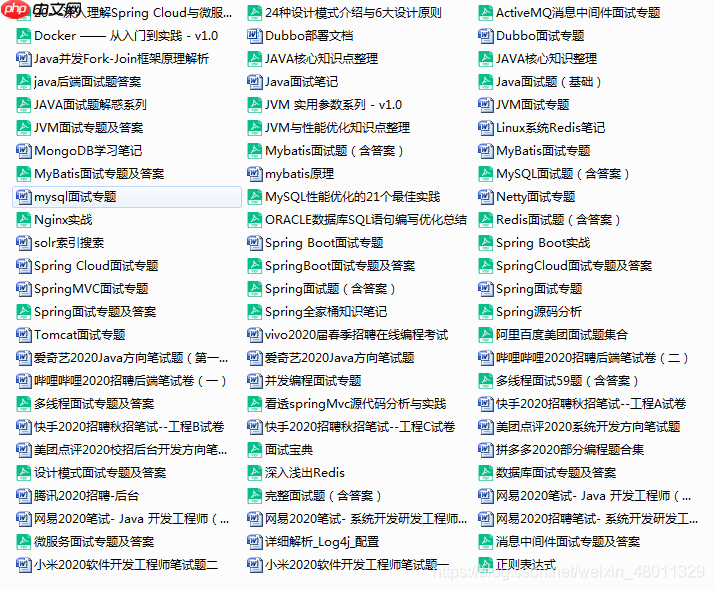
Task: Click the Word icon of Dubbo部署文档
Action: pos(254,36)
